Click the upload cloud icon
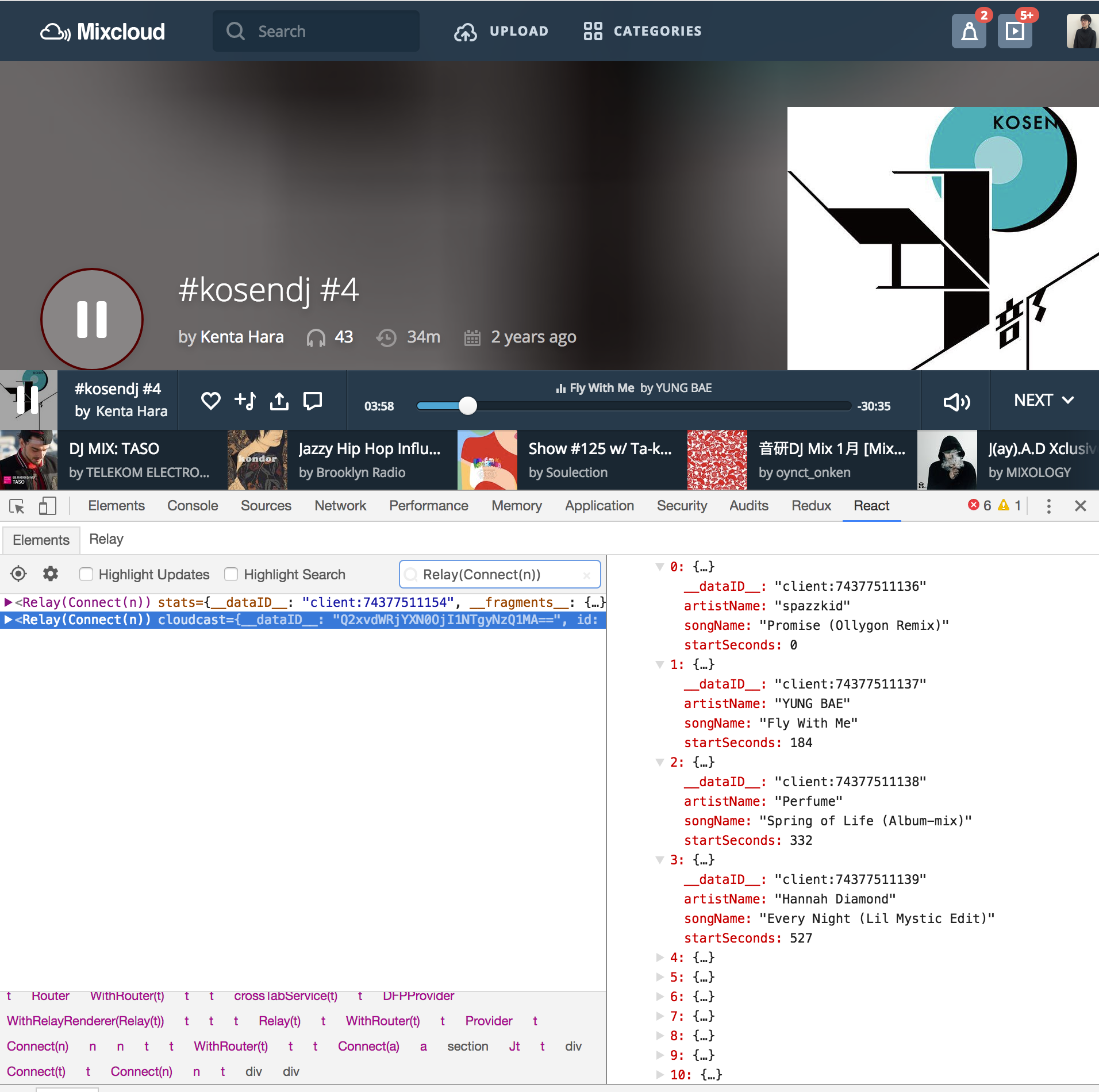 click(x=466, y=32)
